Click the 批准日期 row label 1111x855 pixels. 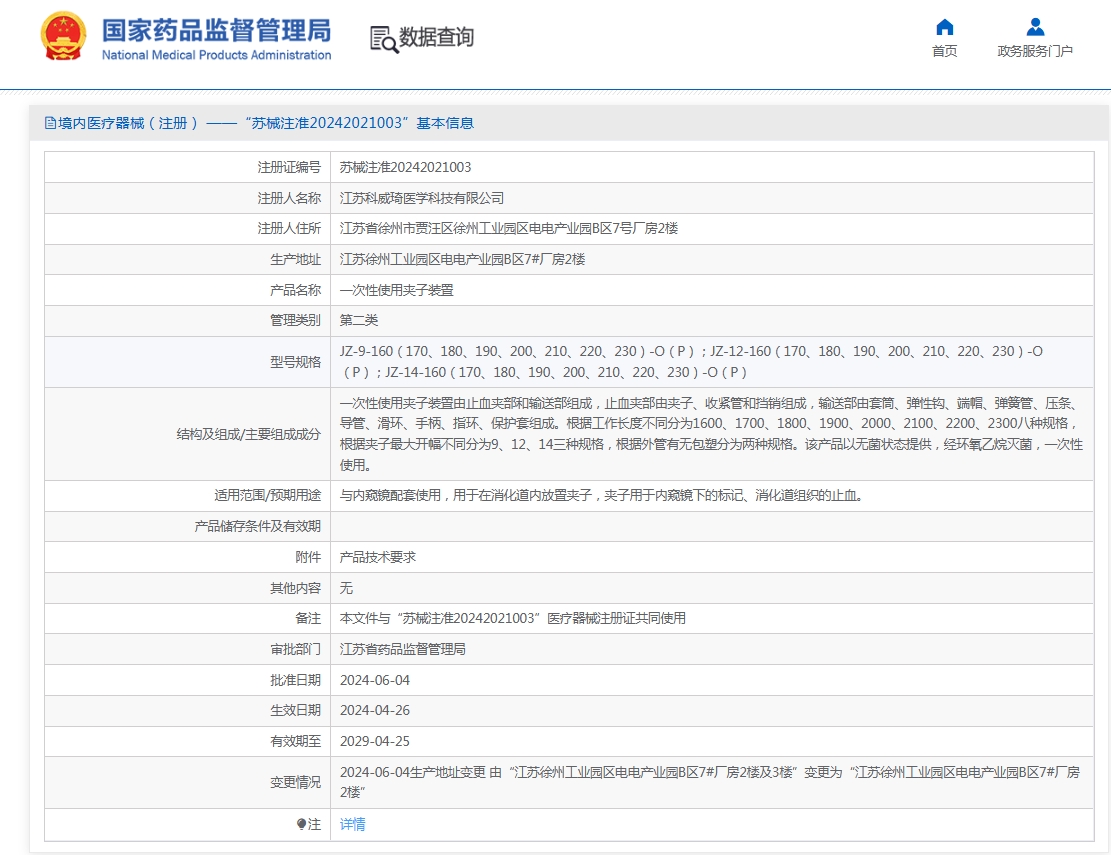coord(295,681)
